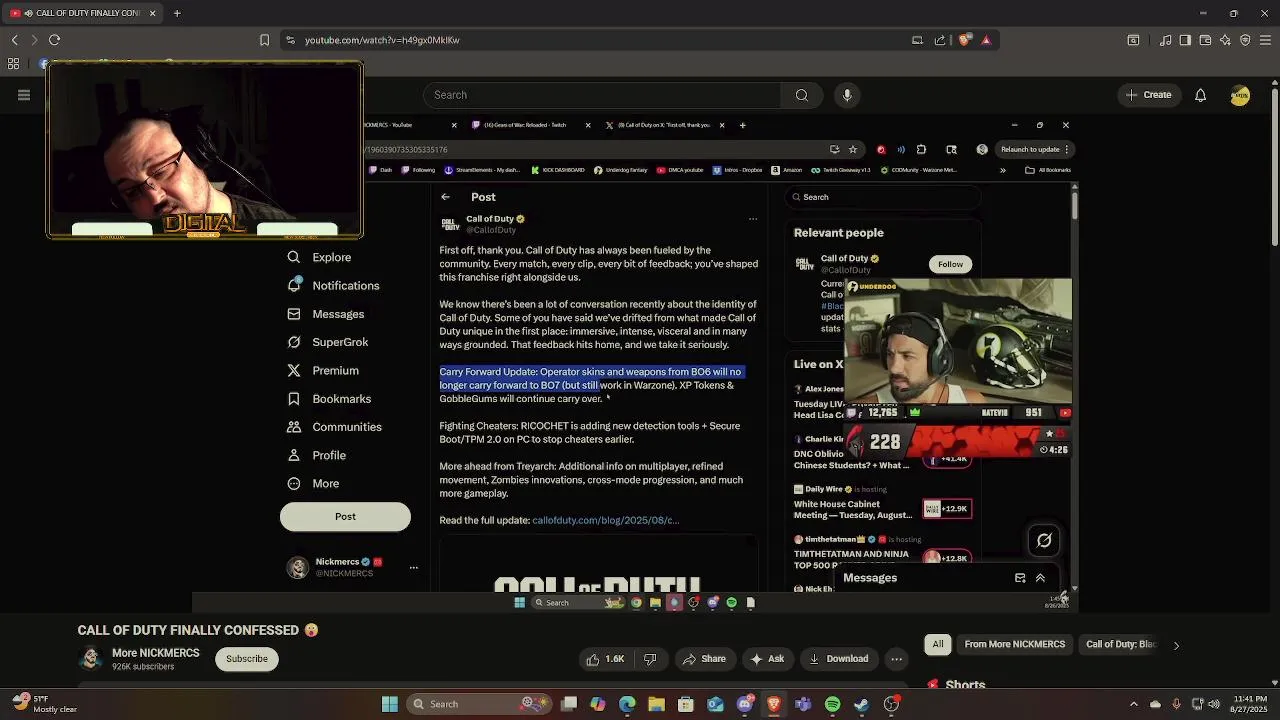Expand More in X sidebar

pyautogui.click(x=314, y=483)
